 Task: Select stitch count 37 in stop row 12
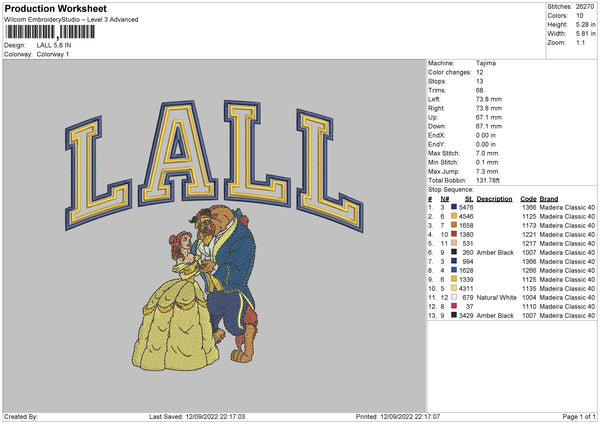pyautogui.click(x=470, y=307)
